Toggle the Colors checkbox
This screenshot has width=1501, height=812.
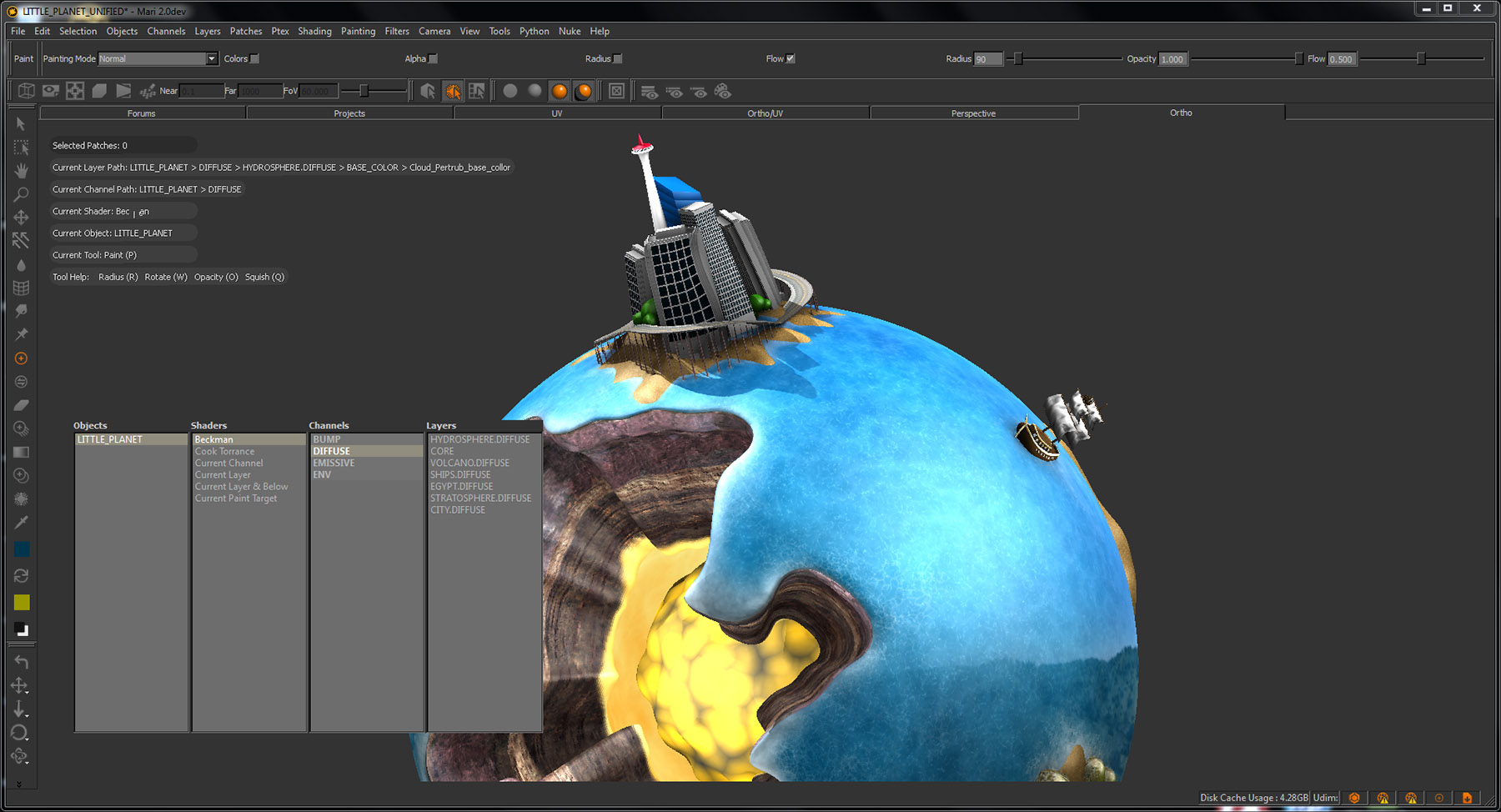[255, 58]
